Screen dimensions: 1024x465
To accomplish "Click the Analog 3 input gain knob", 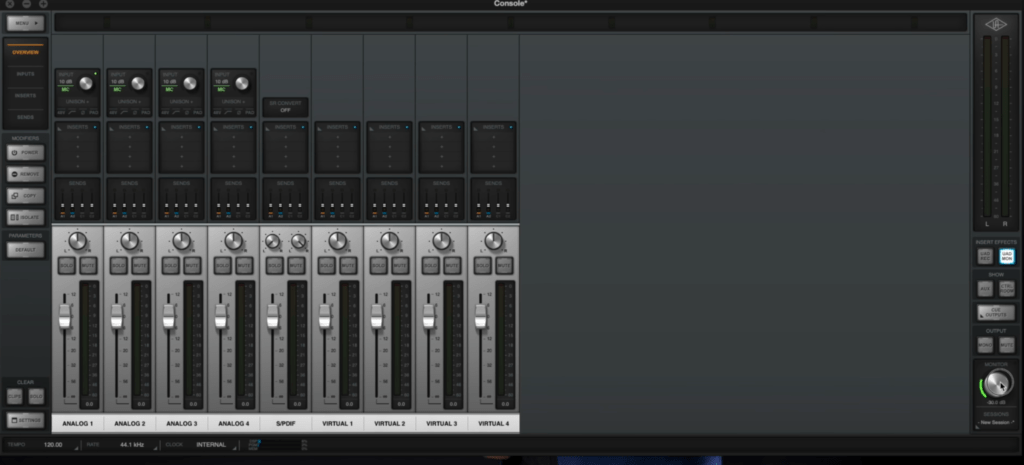I will [x=190, y=84].
